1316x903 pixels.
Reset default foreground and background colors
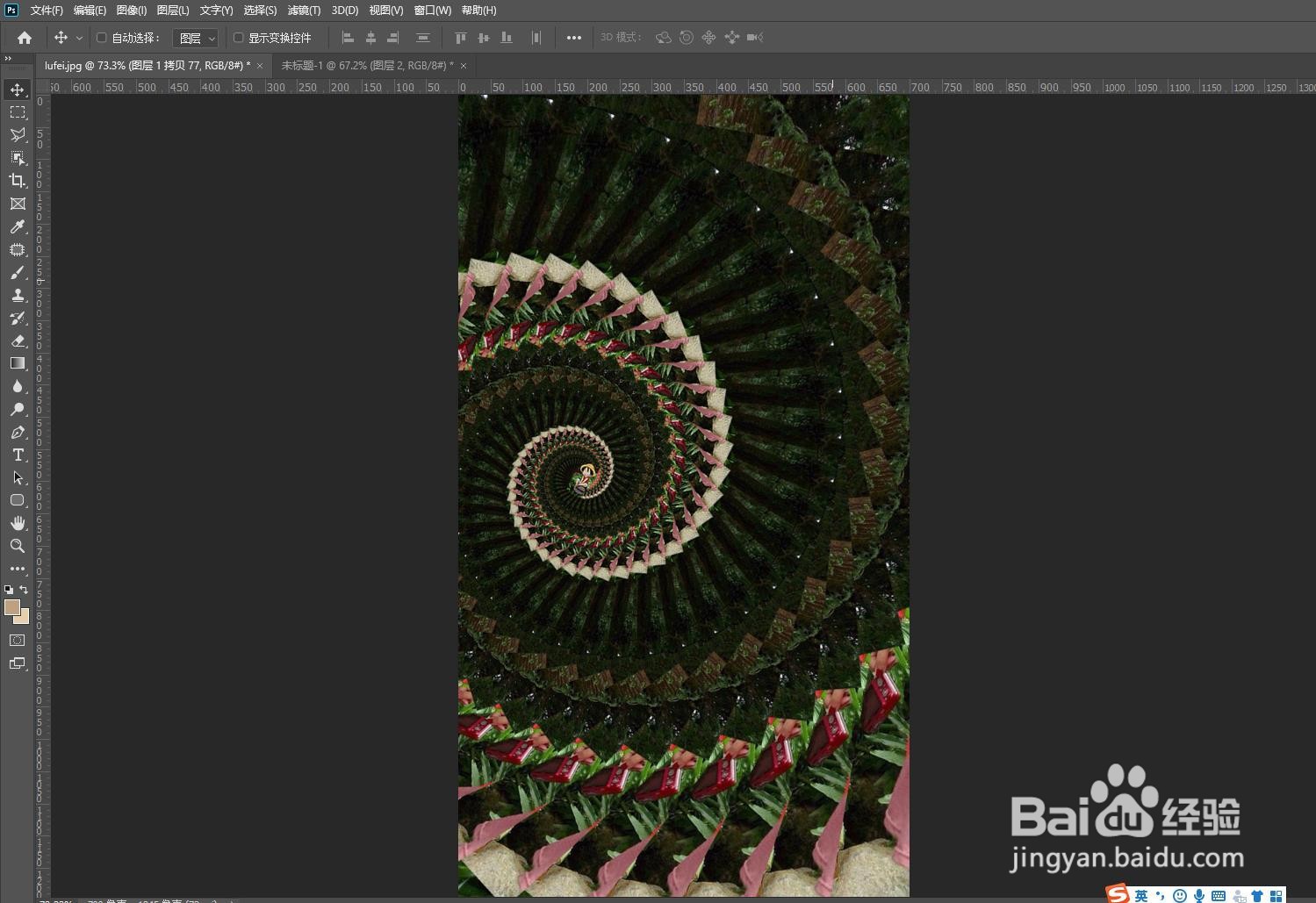click(x=9, y=590)
